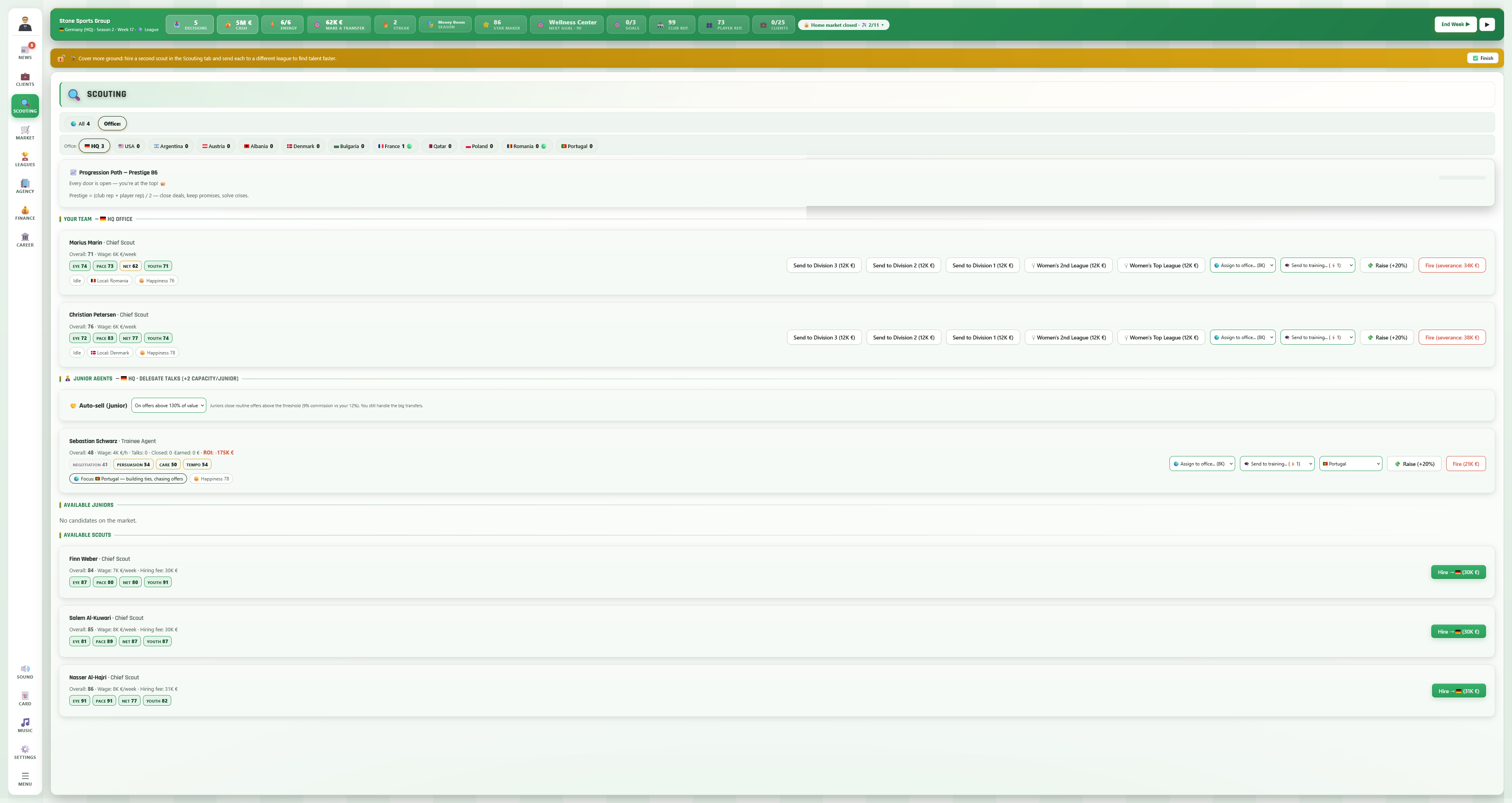
Task: Open Christian Petersen's Send to training dropdown
Action: (1318, 338)
